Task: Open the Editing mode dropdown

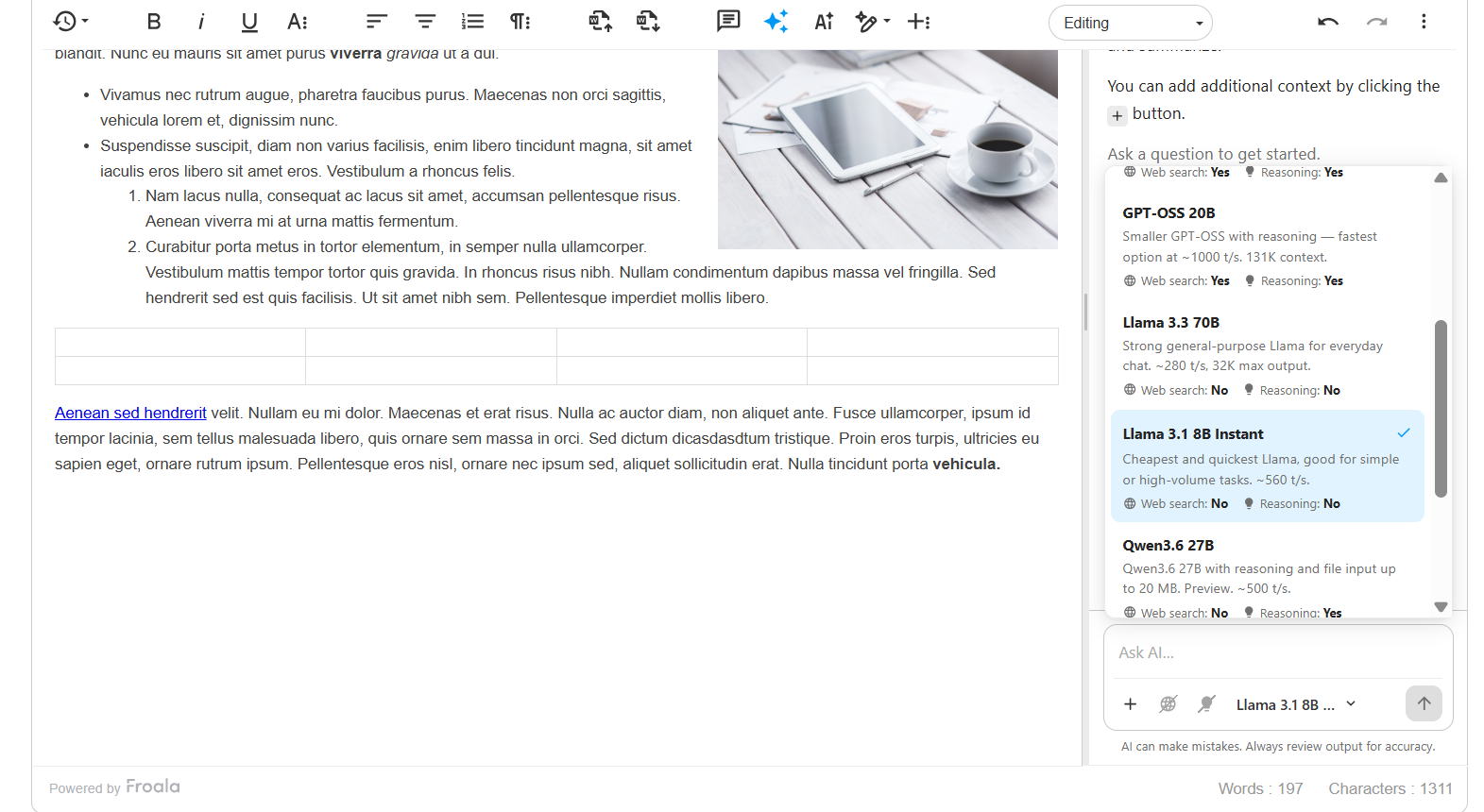Action: 1131,23
